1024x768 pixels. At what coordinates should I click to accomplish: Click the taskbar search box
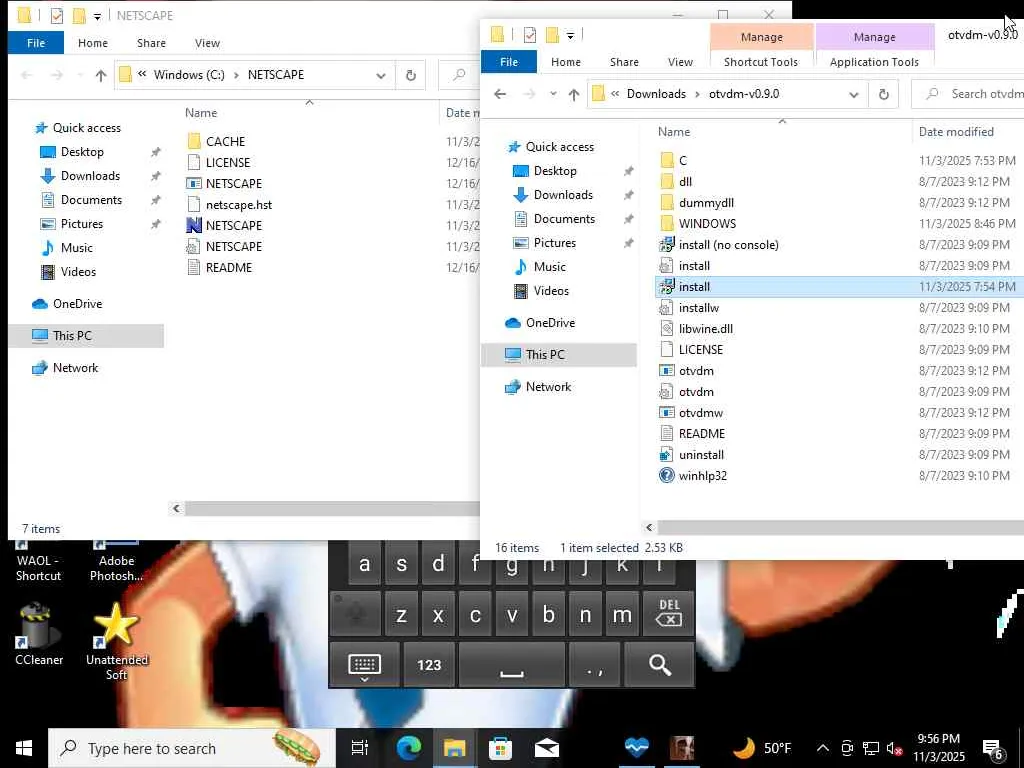coord(191,748)
